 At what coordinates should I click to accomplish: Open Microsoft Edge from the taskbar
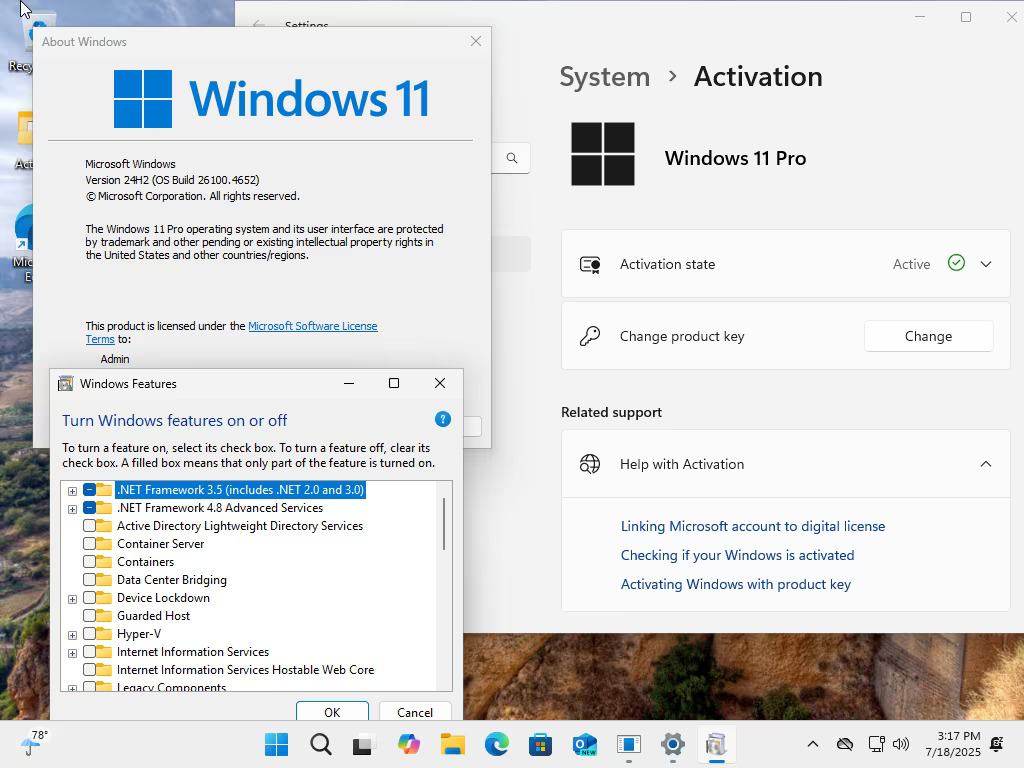(x=496, y=744)
